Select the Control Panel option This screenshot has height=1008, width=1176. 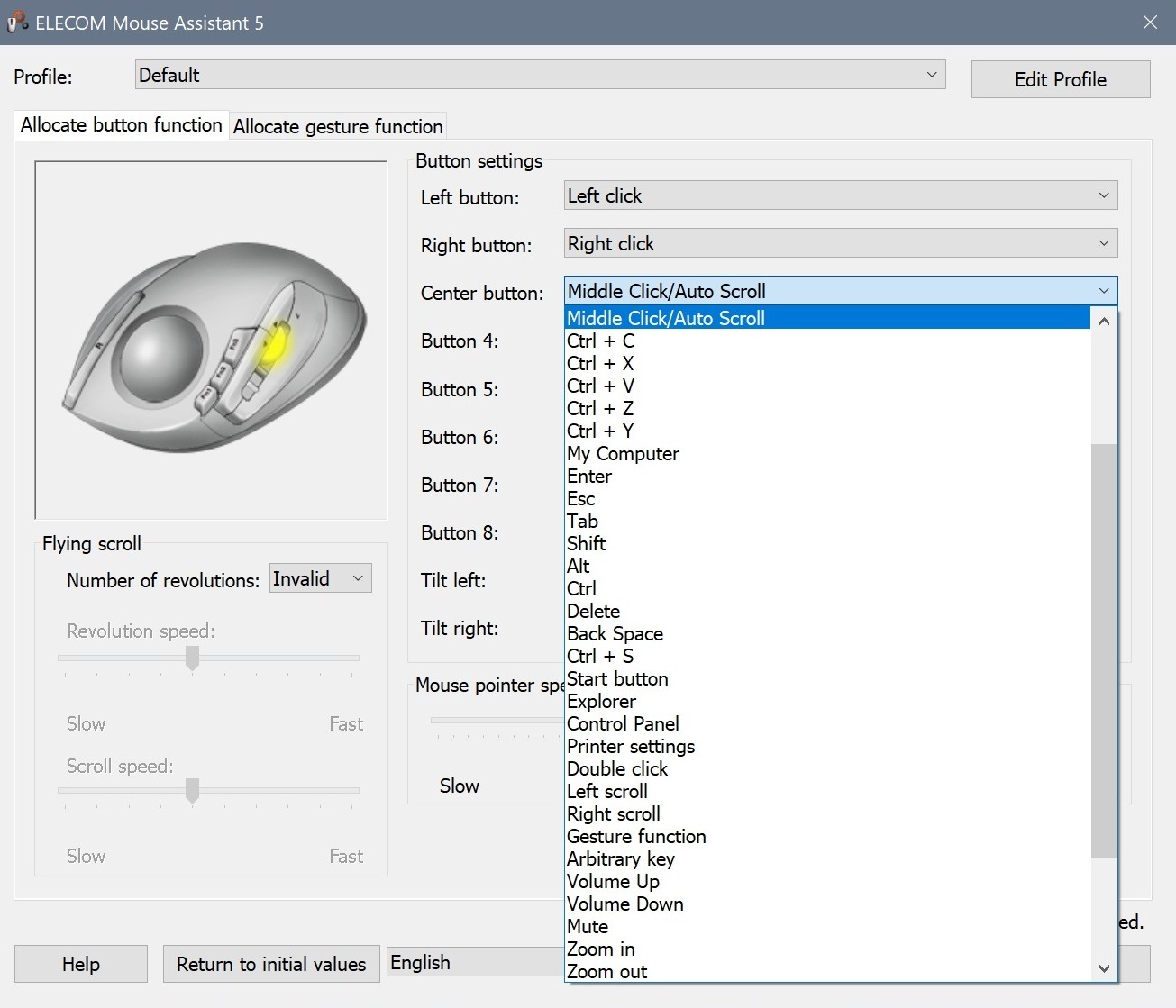click(x=827, y=723)
